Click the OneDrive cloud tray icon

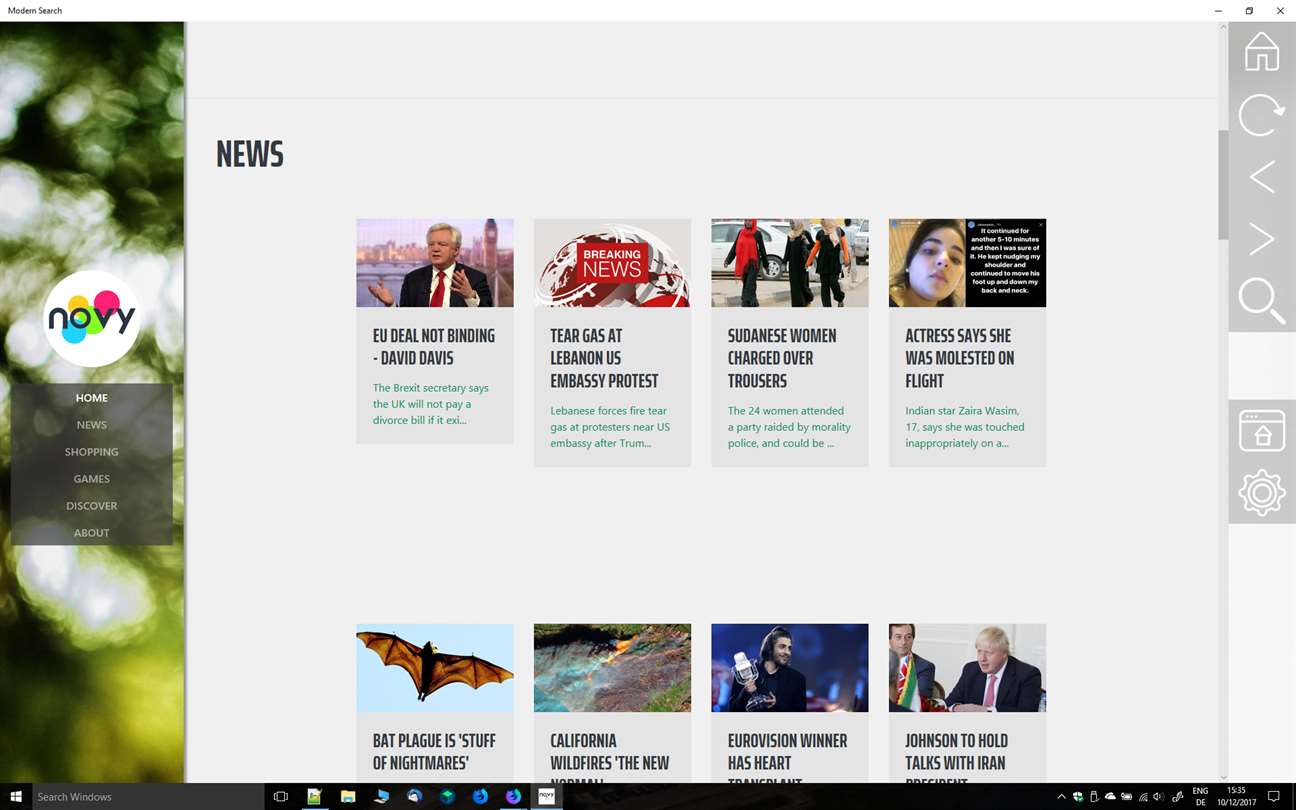pos(1110,797)
